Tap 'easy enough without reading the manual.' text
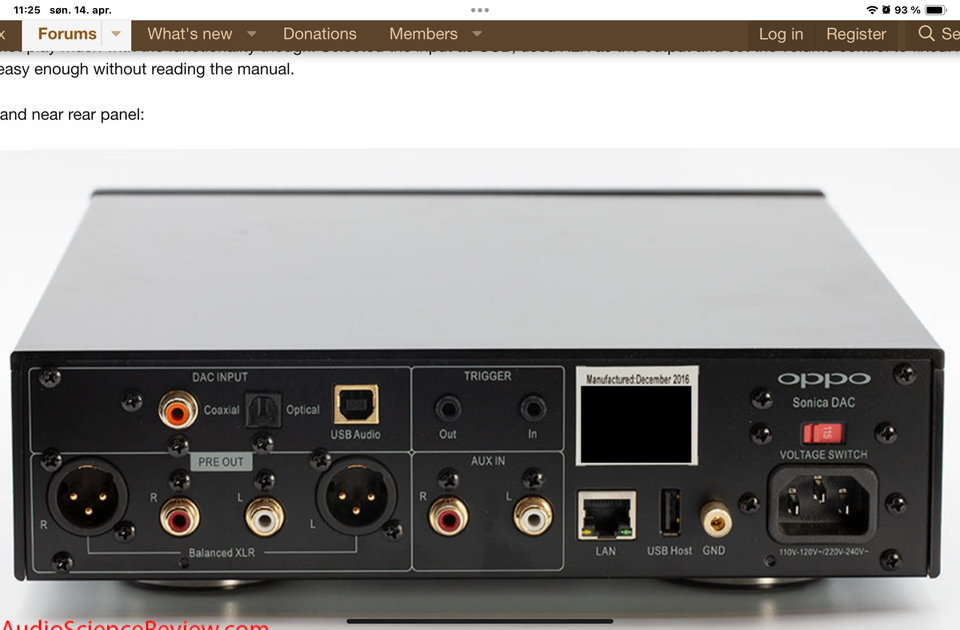Viewport: 960px width, 630px height. pyautogui.click(x=147, y=69)
